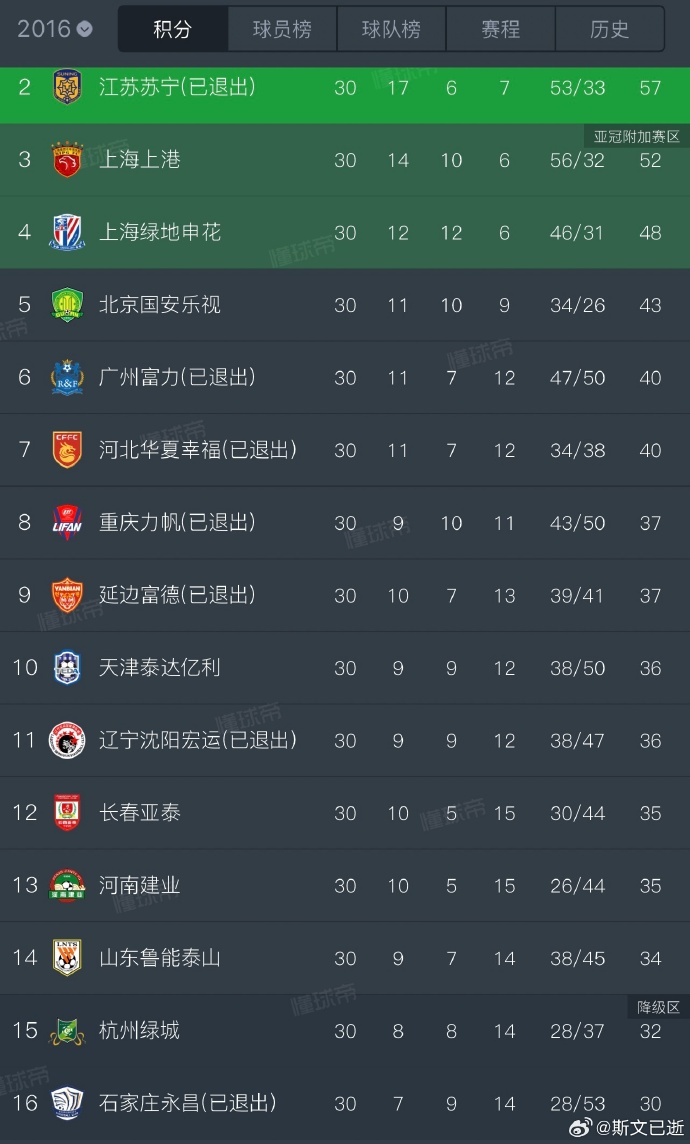Open the 历史 tab
Viewport: 690px width, 1144px height.
(609, 29)
